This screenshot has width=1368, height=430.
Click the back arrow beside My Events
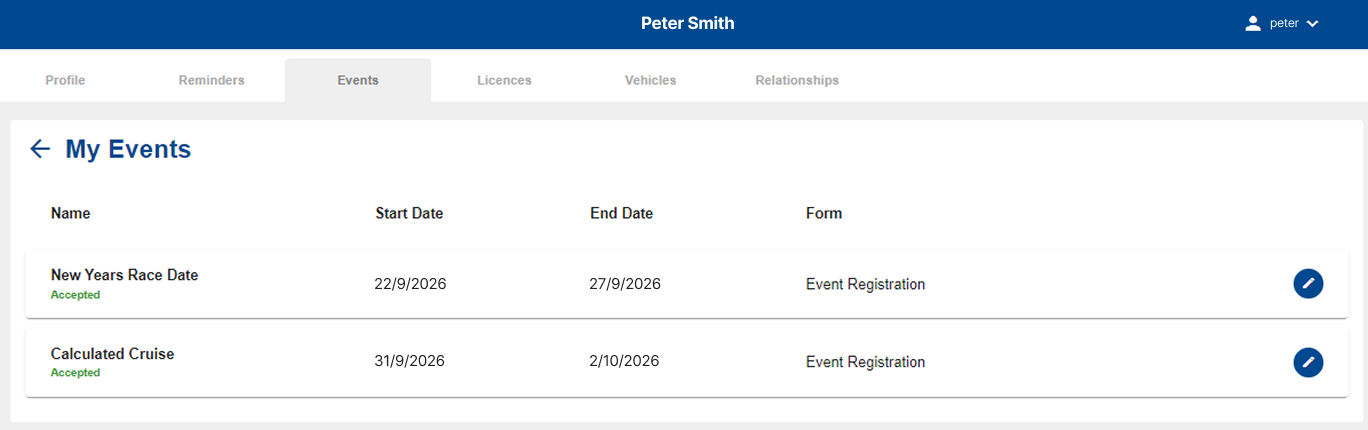pyautogui.click(x=40, y=149)
